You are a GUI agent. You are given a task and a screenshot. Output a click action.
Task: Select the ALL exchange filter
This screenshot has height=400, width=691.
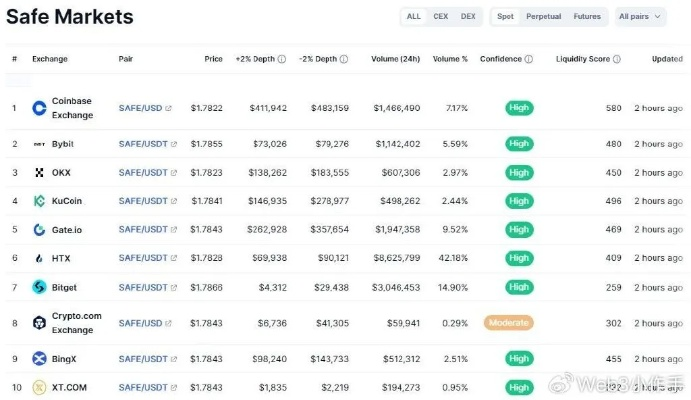tap(413, 17)
